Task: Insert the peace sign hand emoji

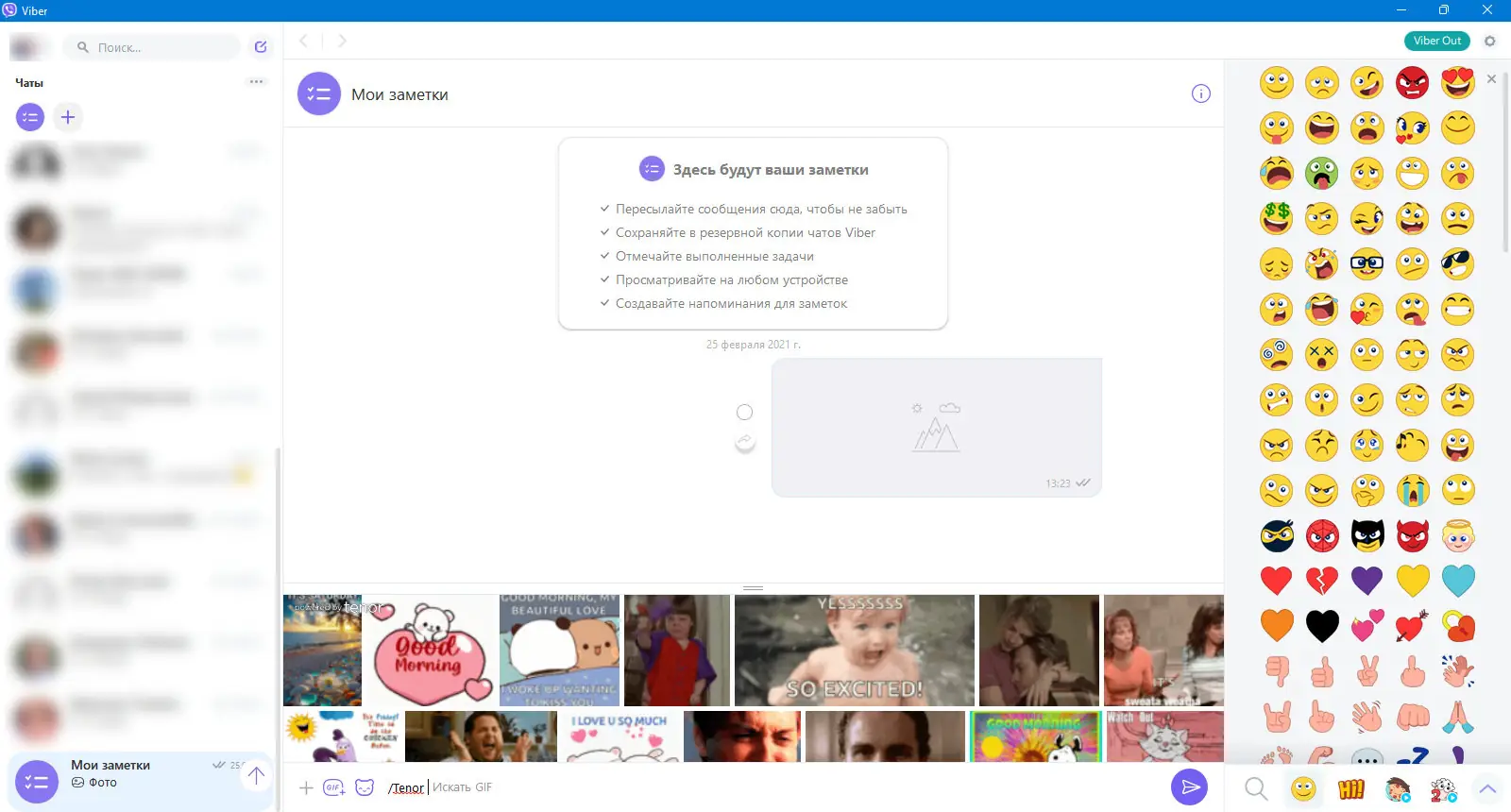Action: point(1367,671)
